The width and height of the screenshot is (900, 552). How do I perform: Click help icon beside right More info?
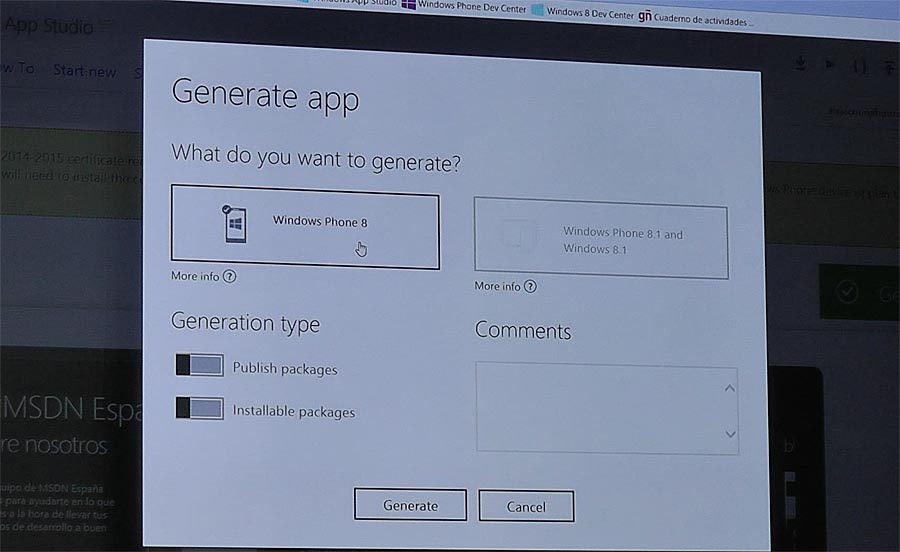530,286
